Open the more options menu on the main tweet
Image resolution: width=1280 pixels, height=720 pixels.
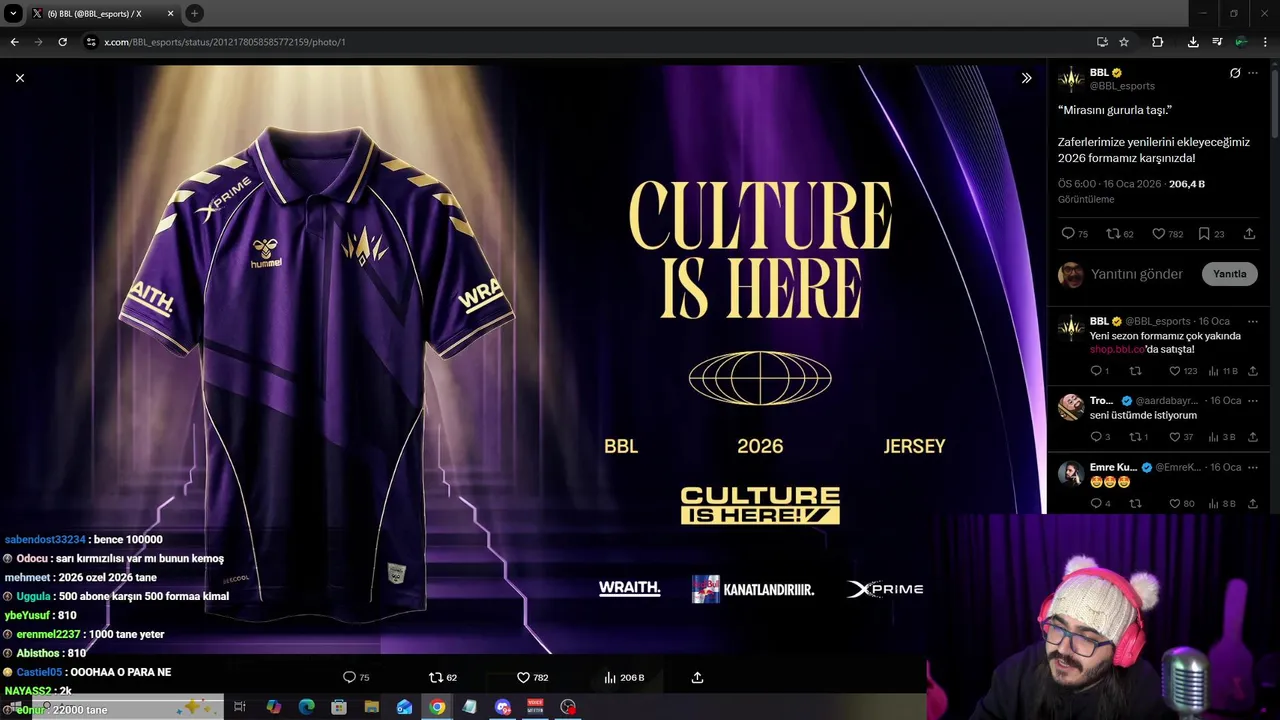point(1253,73)
